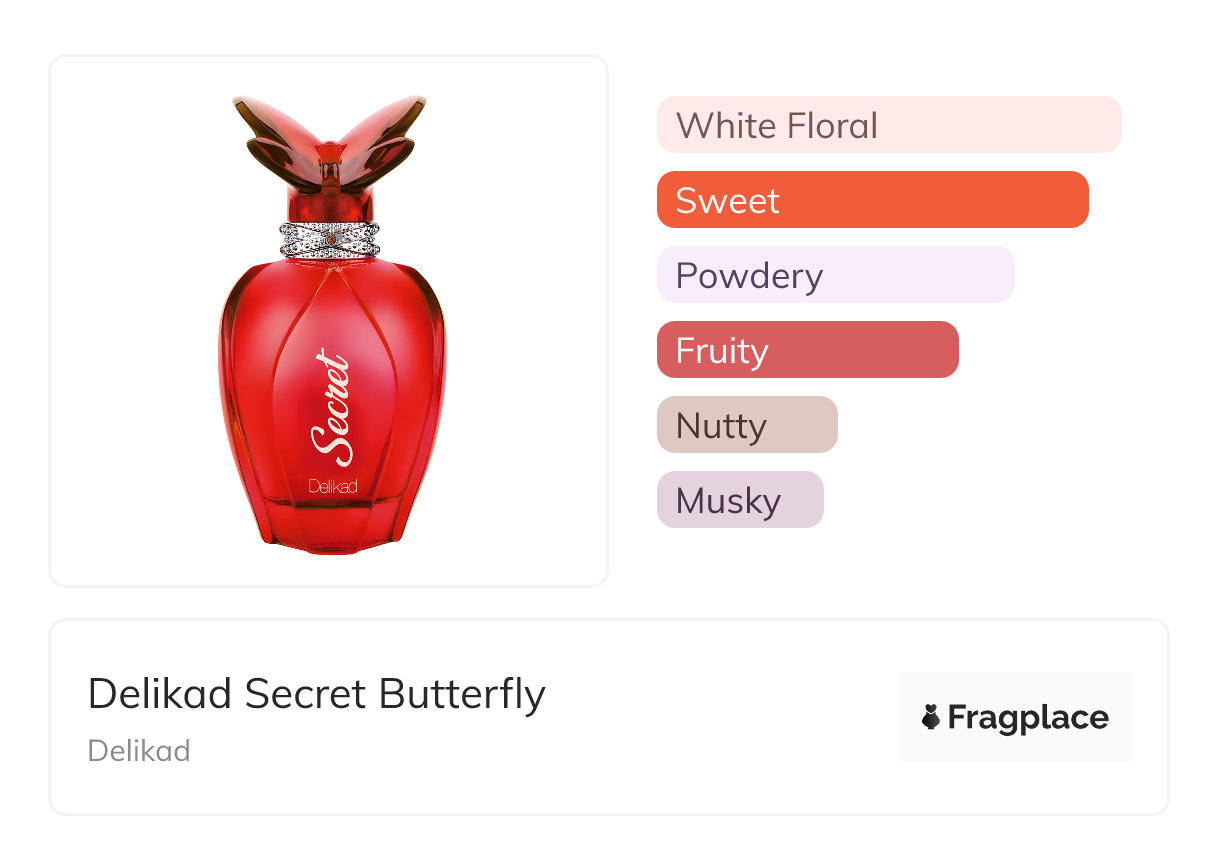
Task: Click the Nutty accord bar
Action: pos(746,425)
